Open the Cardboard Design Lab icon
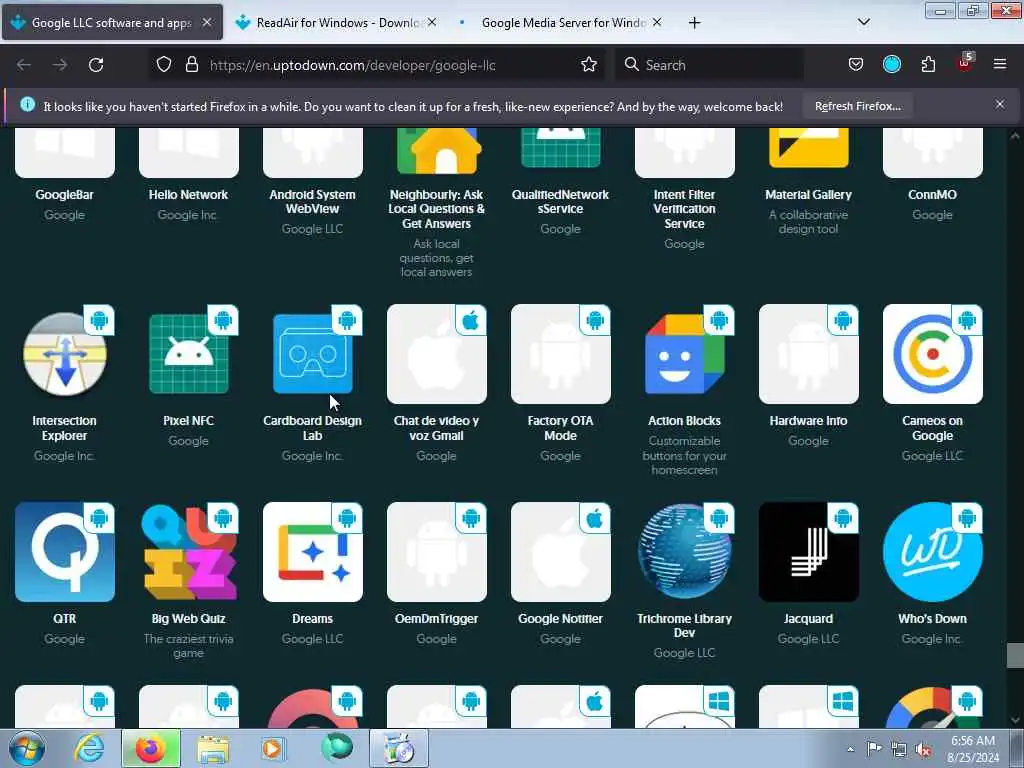 (313, 354)
